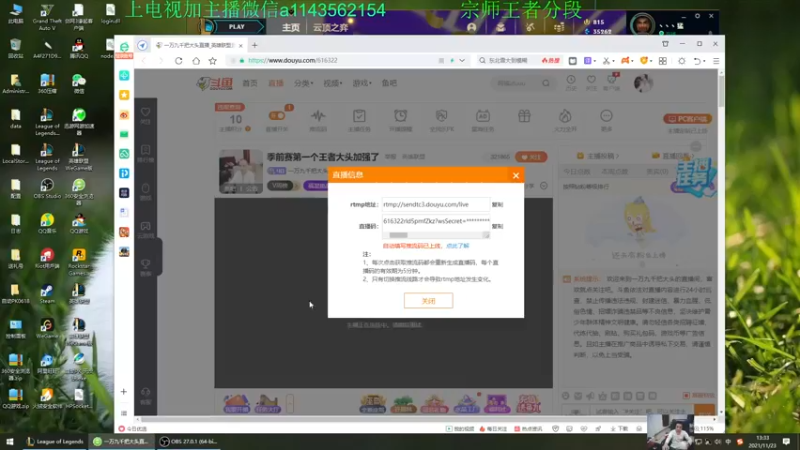Open the gift box icon in streamer toolbar
The width and height of the screenshot is (800, 450).
click(x=524, y=116)
